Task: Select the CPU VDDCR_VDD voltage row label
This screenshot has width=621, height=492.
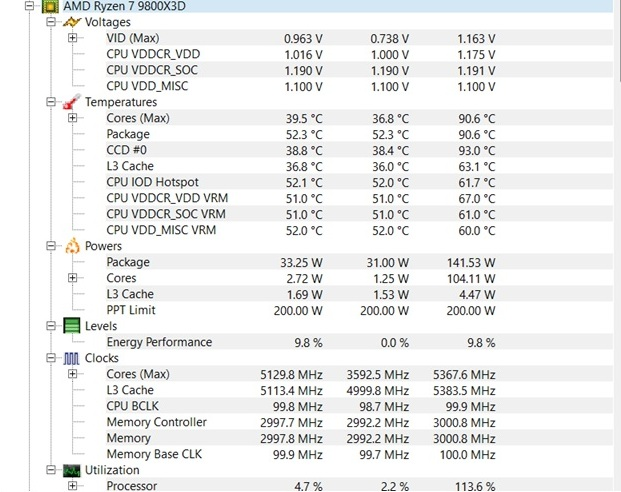Action: [153, 54]
